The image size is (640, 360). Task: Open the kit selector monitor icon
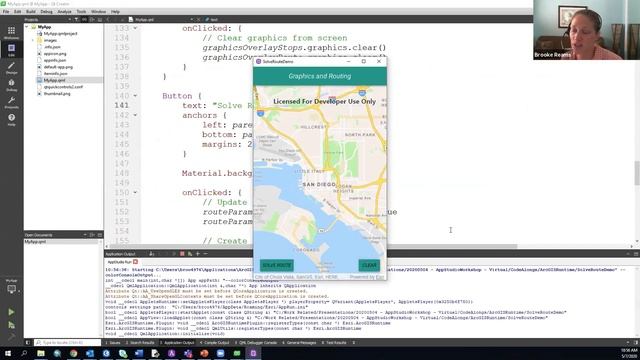point(11,289)
